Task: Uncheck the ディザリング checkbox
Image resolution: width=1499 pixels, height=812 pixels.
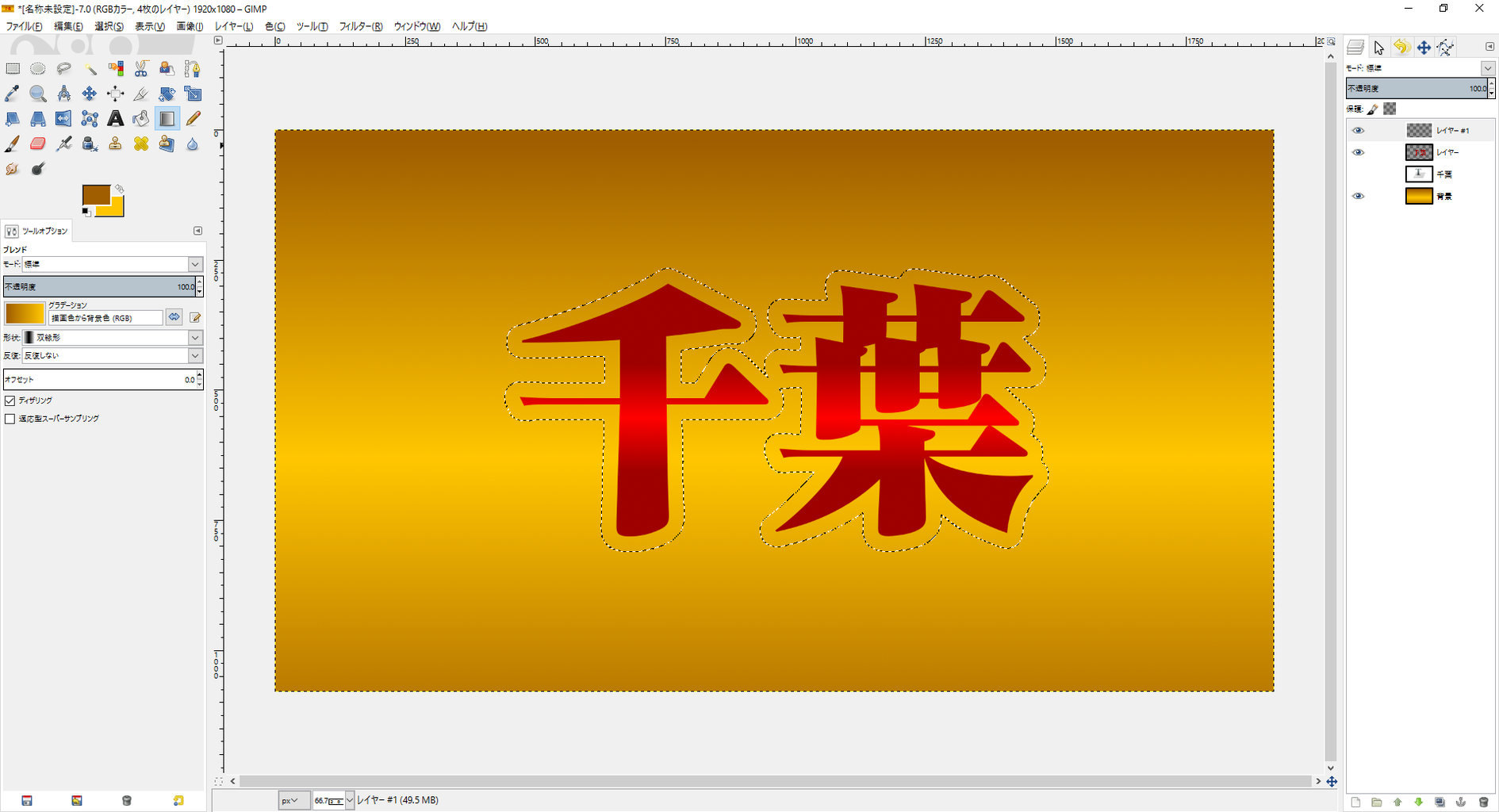Action: pyautogui.click(x=10, y=401)
